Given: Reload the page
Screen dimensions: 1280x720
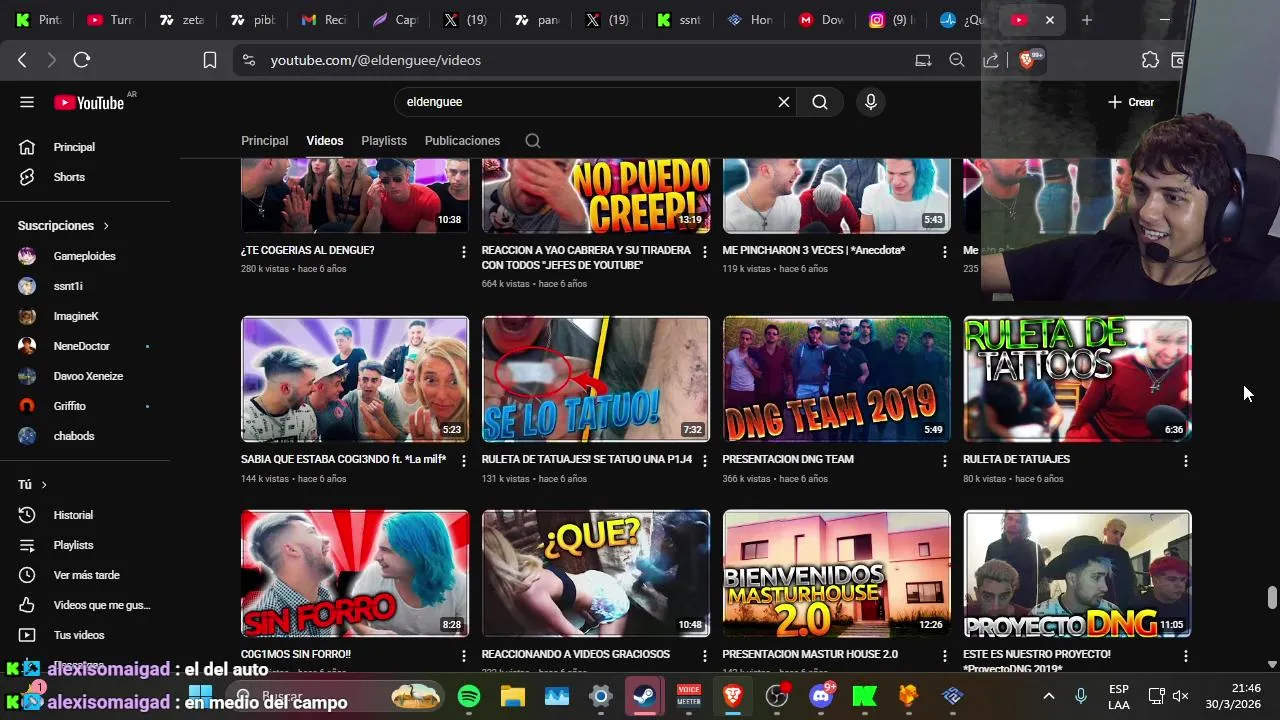Looking at the screenshot, I should pos(82,60).
